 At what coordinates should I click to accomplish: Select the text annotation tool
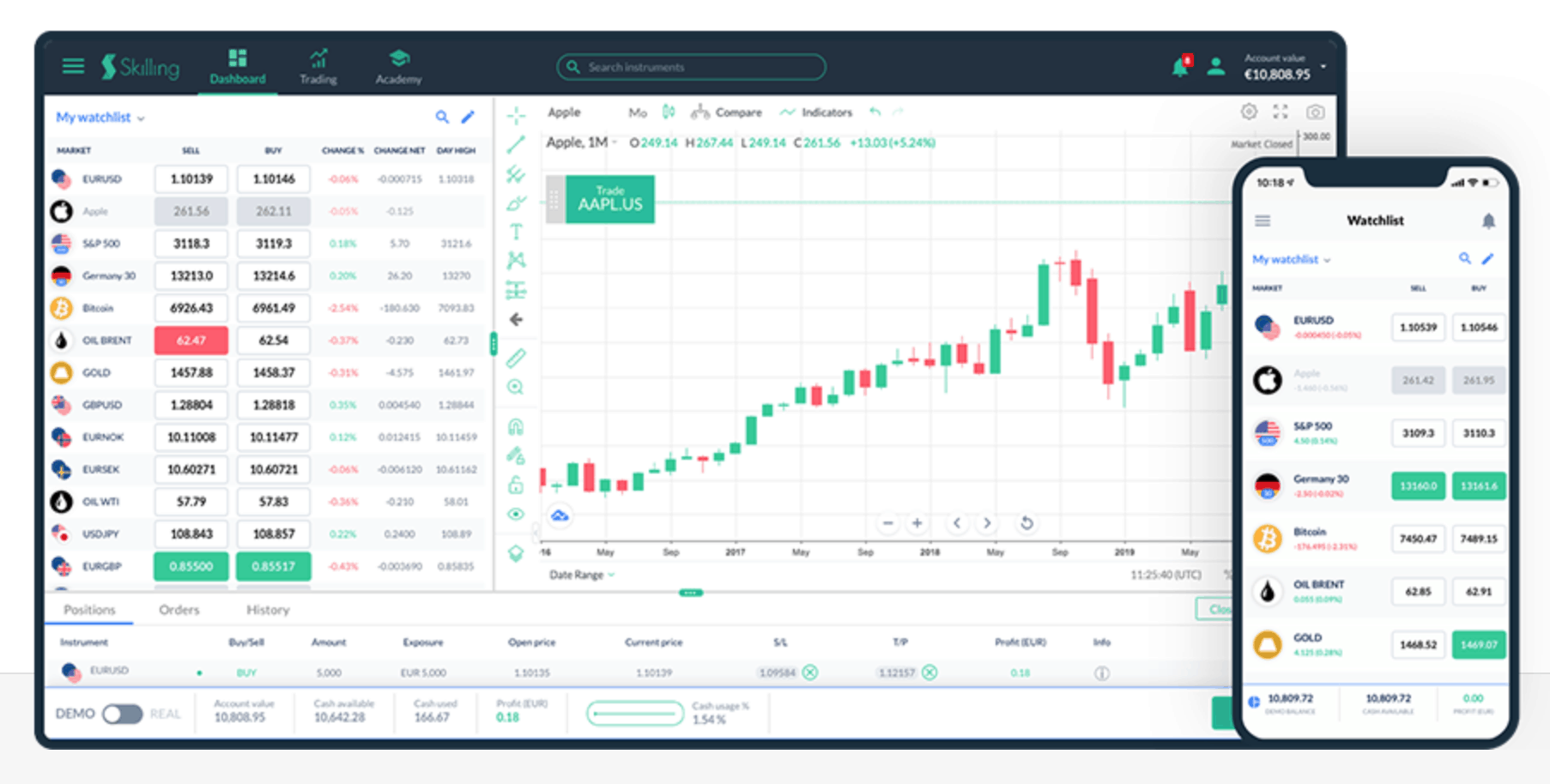pyautogui.click(x=516, y=232)
